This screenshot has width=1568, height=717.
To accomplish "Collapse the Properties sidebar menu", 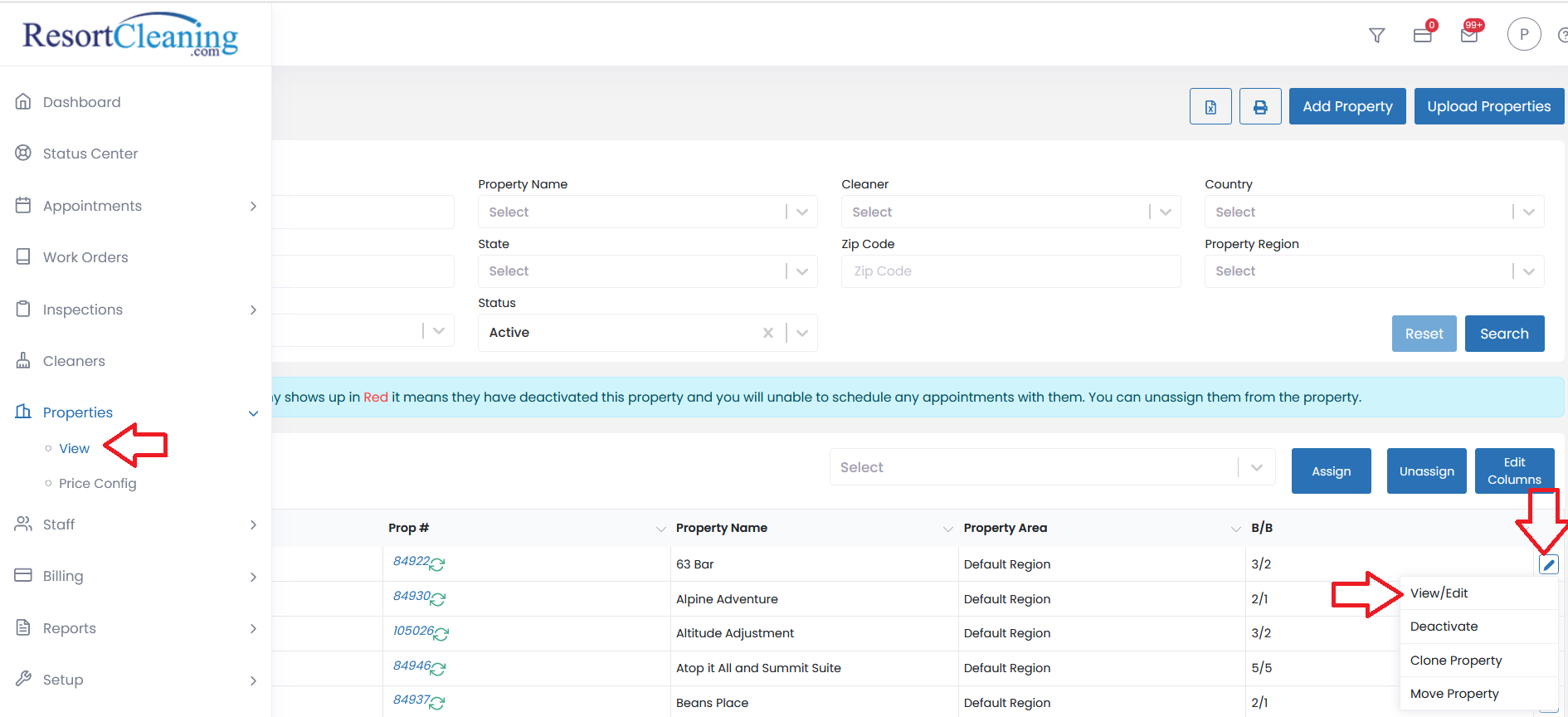I will 253,413.
